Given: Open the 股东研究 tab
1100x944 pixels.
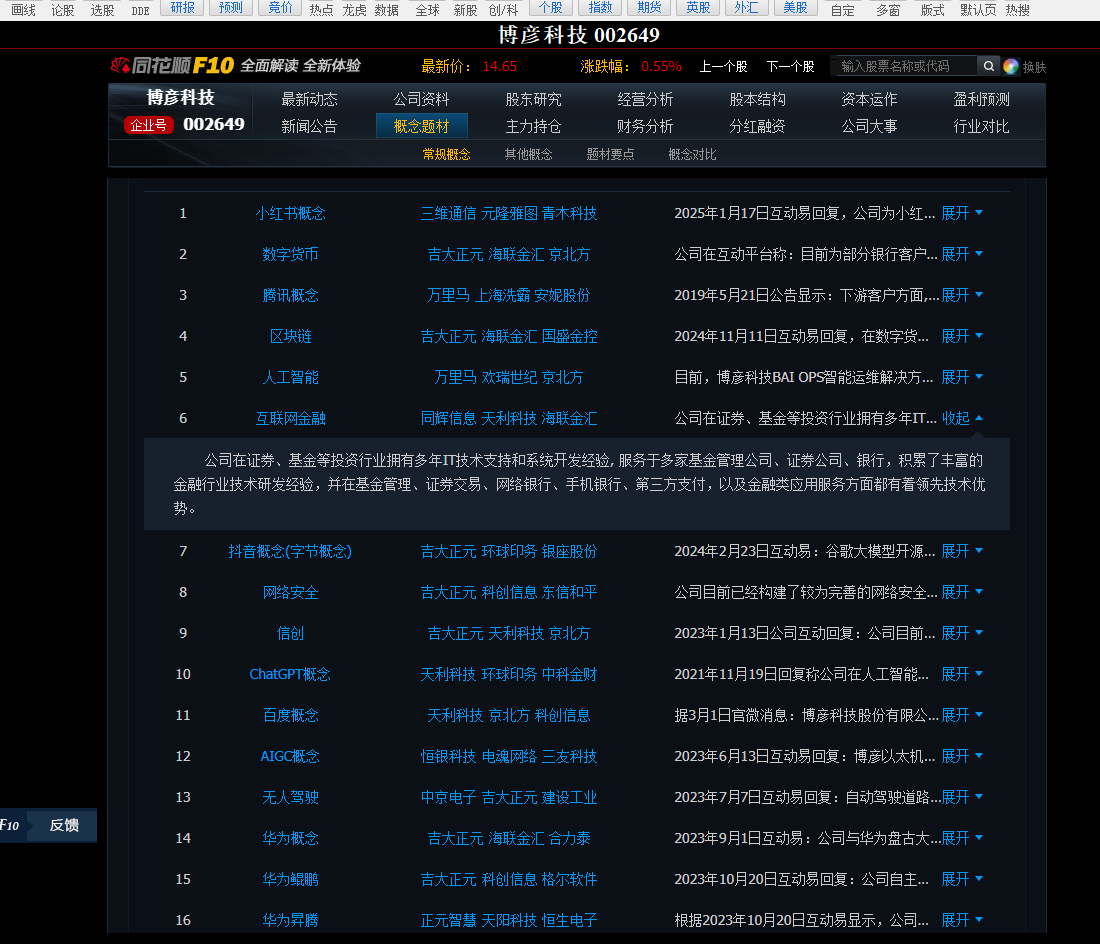Looking at the screenshot, I should pos(533,99).
